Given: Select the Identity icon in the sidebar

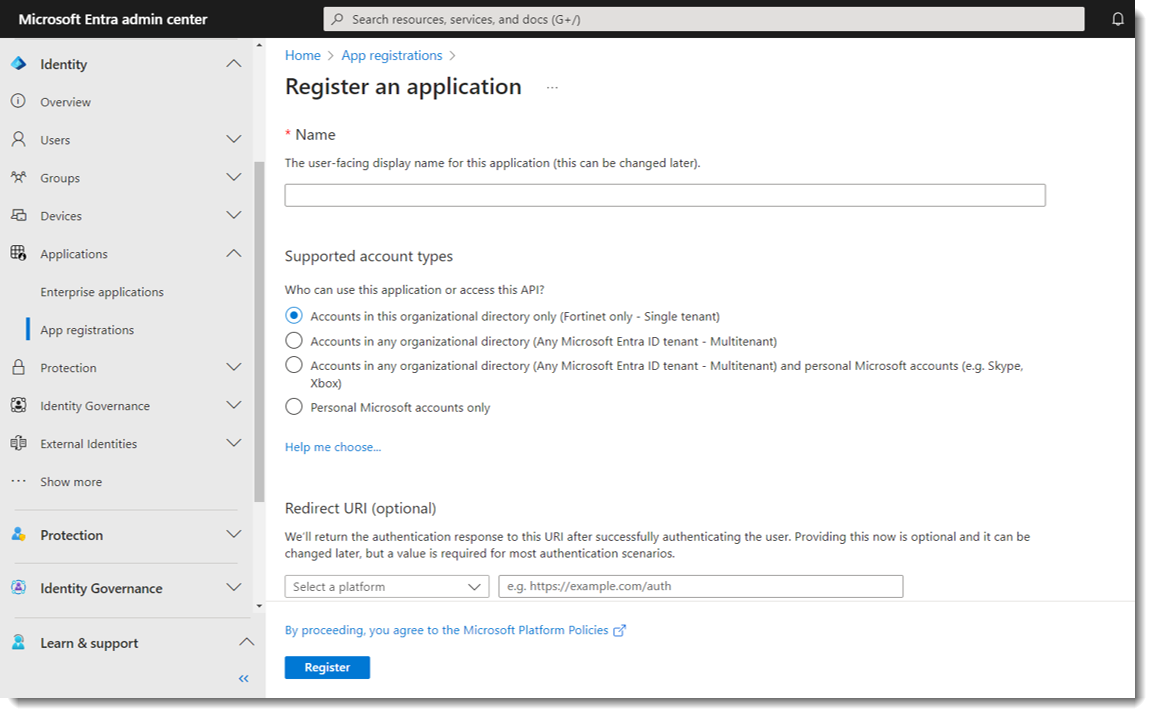Looking at the screenshot, I should [x=18, y=63].
